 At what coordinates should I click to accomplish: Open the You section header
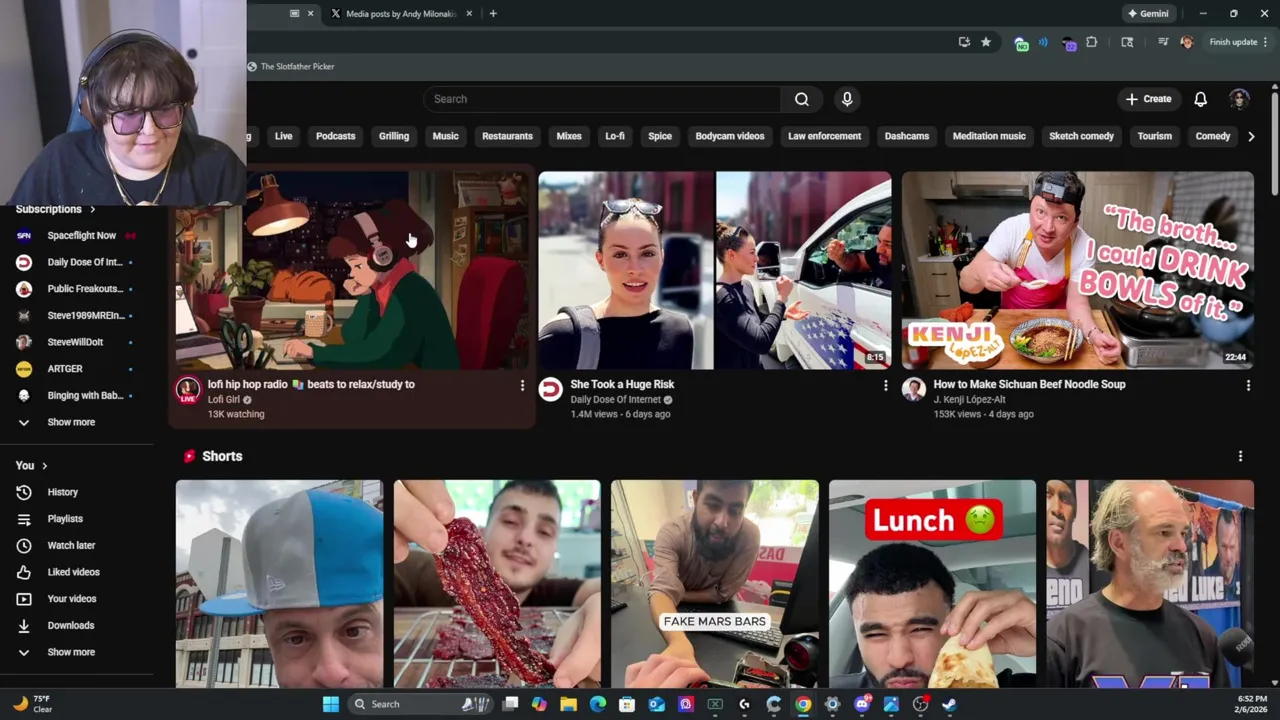point(31,465)
